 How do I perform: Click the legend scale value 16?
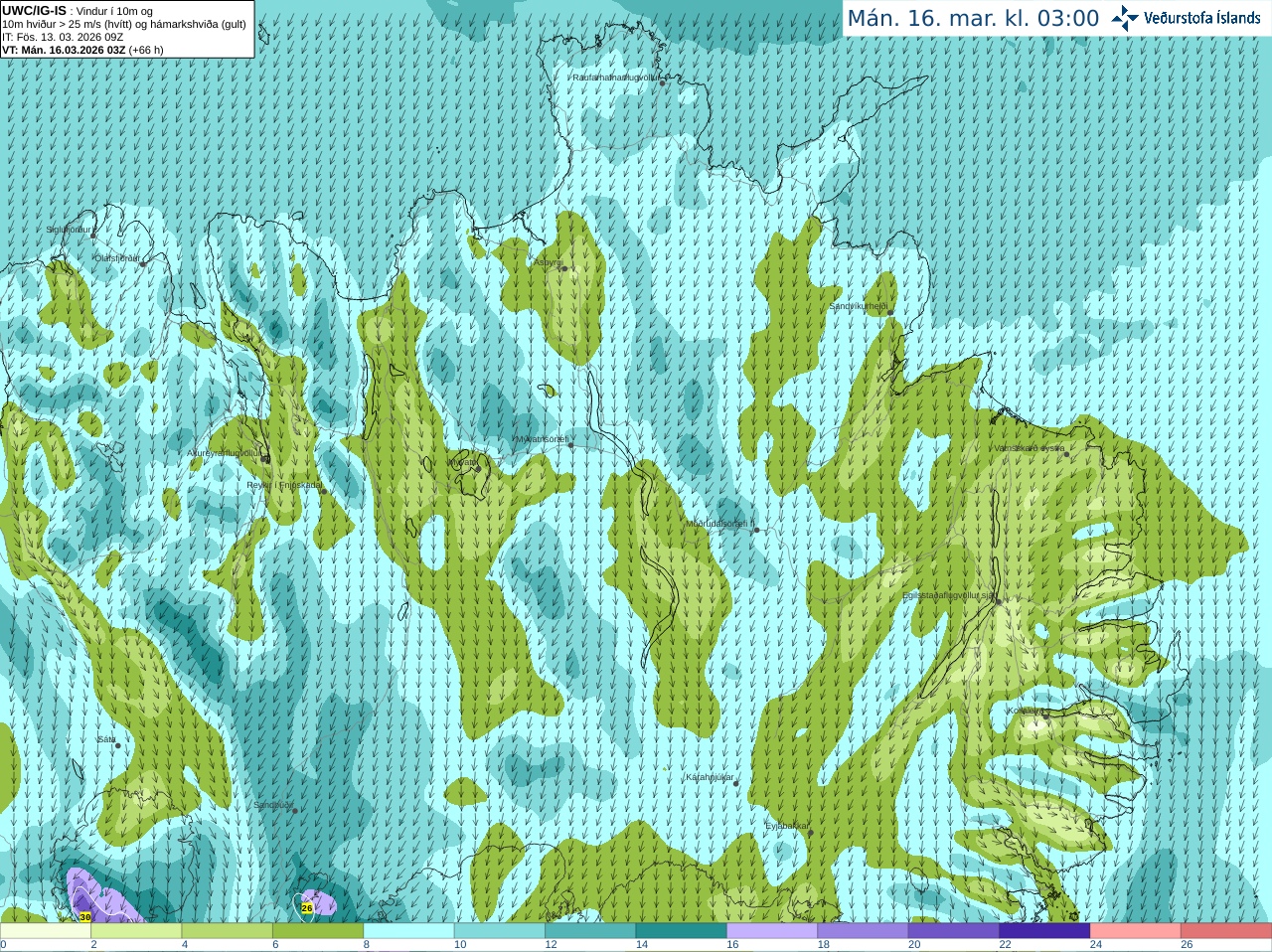click(731, 945)
